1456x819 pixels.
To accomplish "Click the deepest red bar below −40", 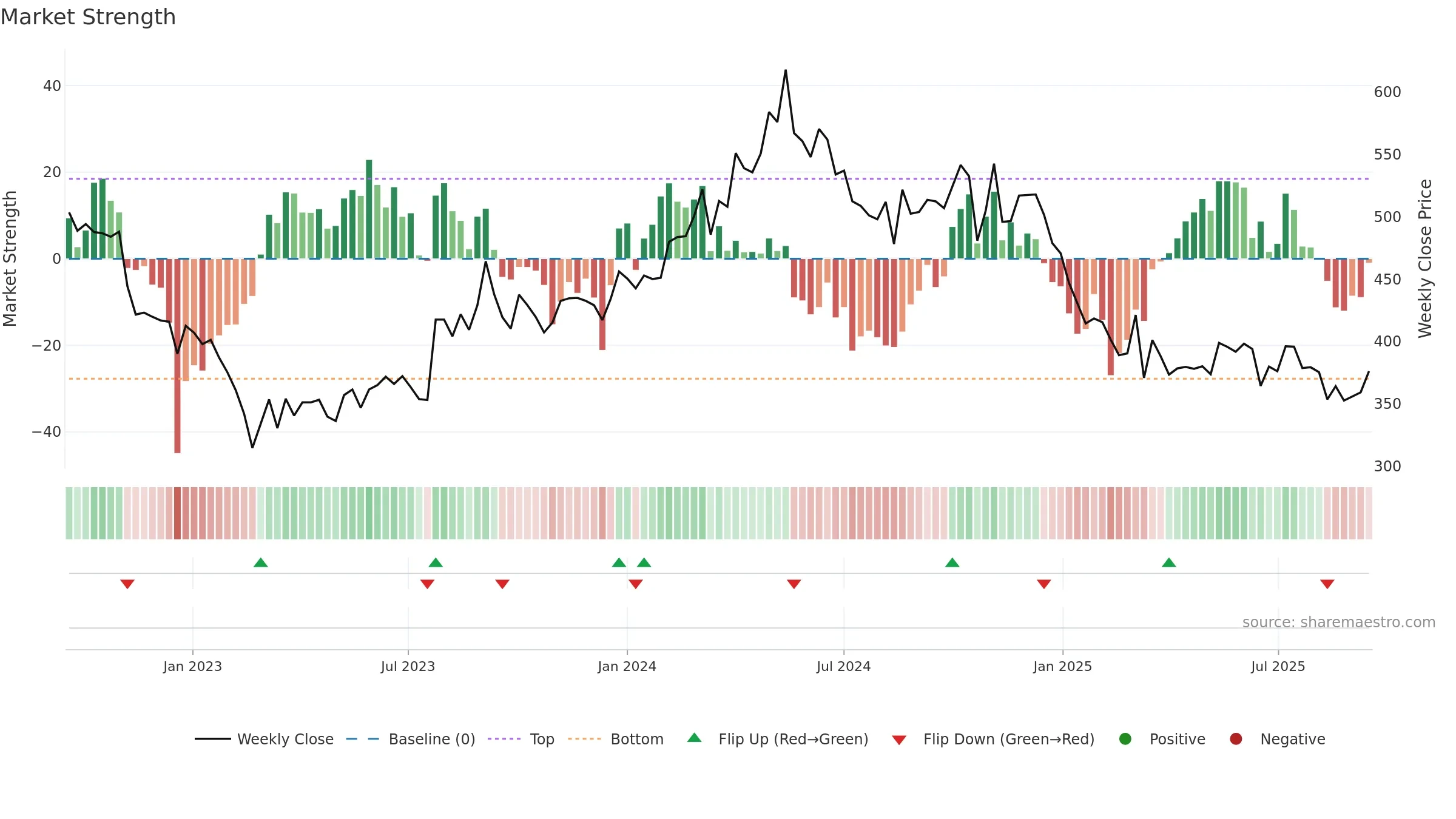I will 177,356.
